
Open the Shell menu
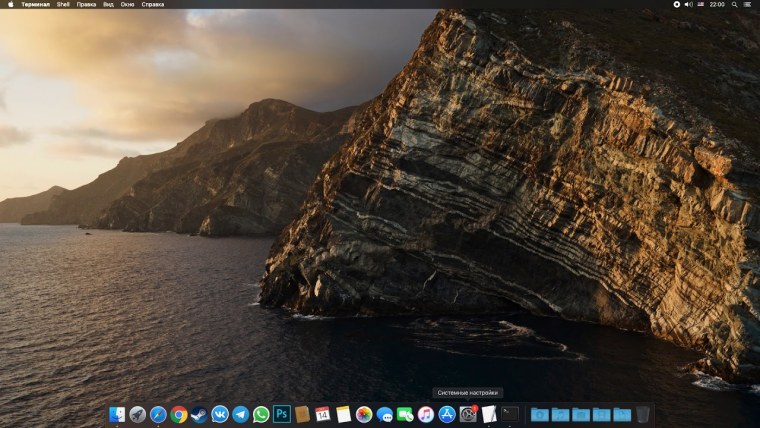coord(63,4)
